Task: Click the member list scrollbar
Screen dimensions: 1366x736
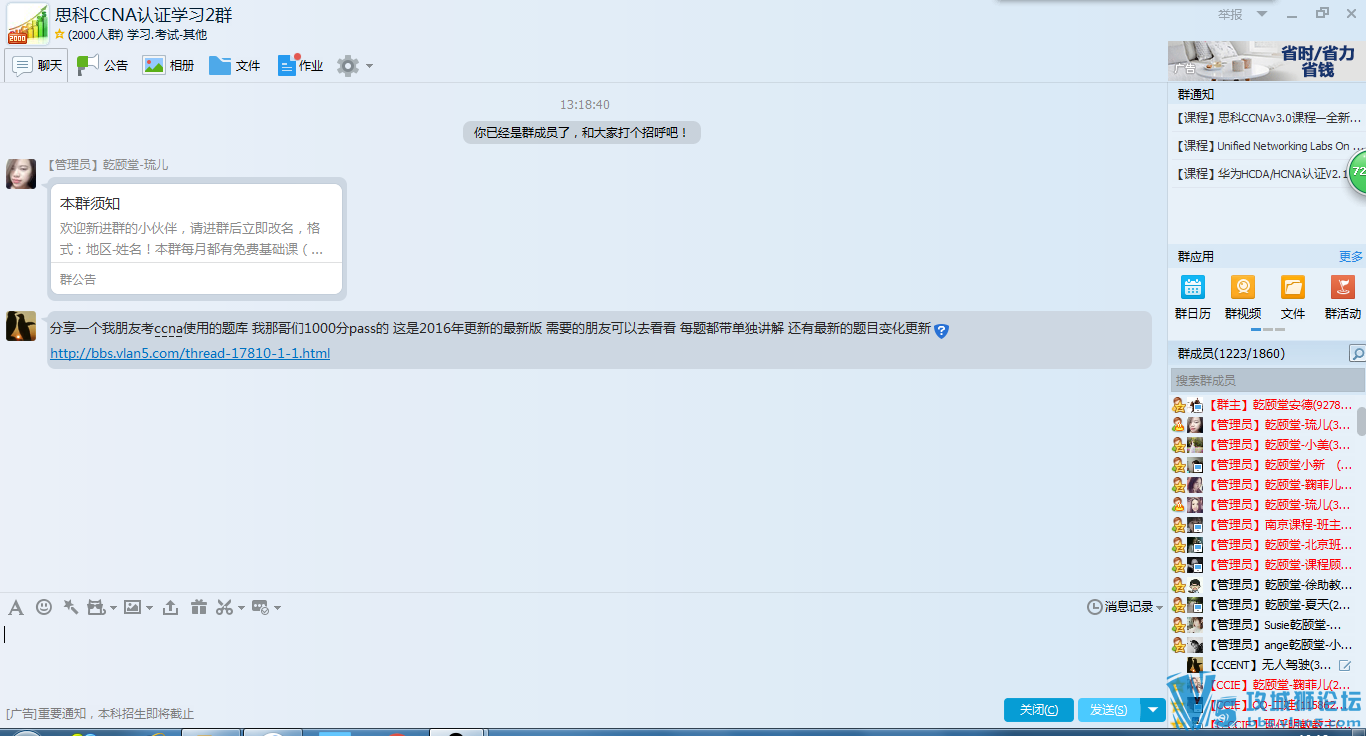Action: 1361,420
